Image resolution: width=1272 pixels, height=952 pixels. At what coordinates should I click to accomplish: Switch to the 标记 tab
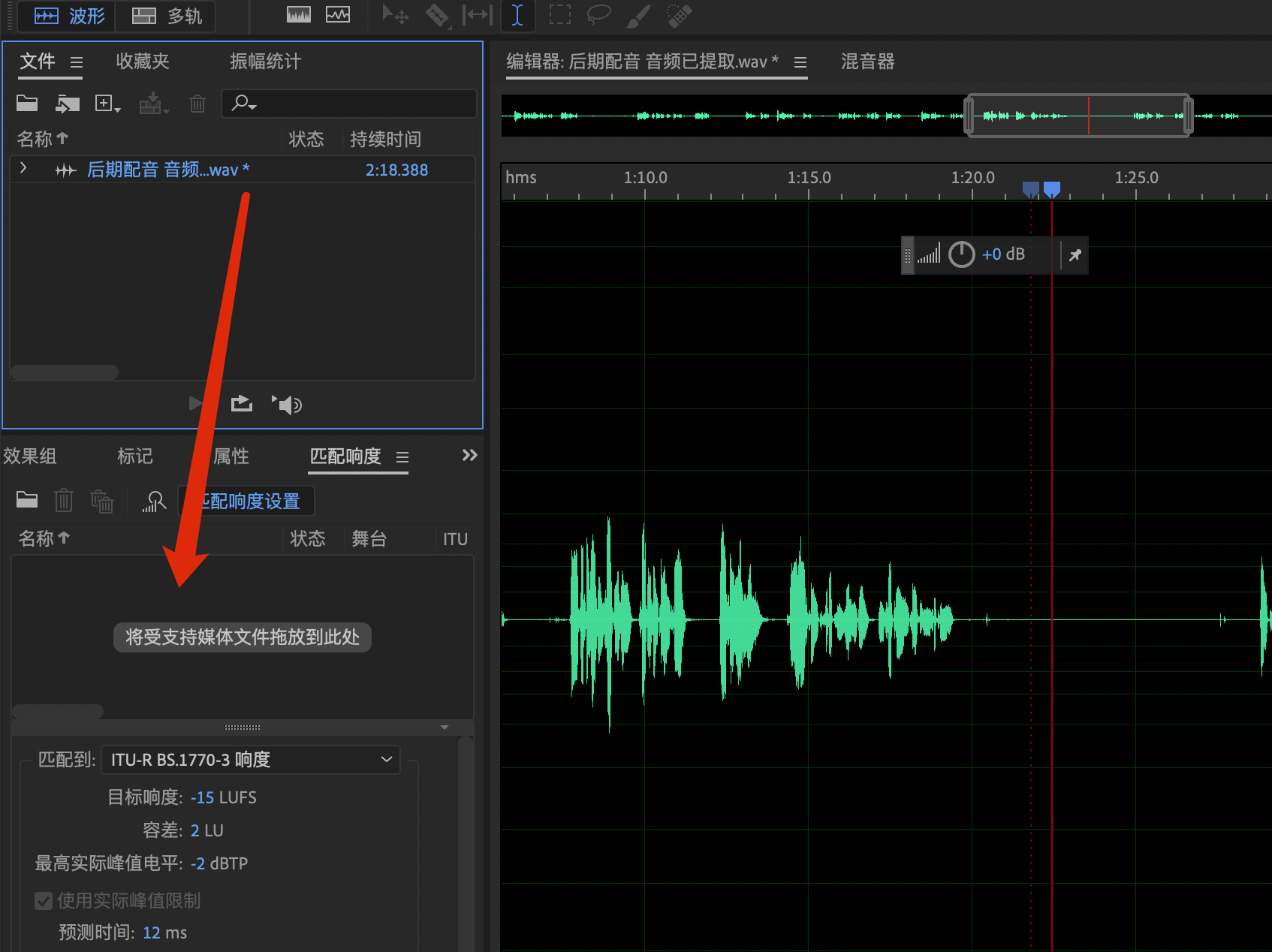pos(135,456)
